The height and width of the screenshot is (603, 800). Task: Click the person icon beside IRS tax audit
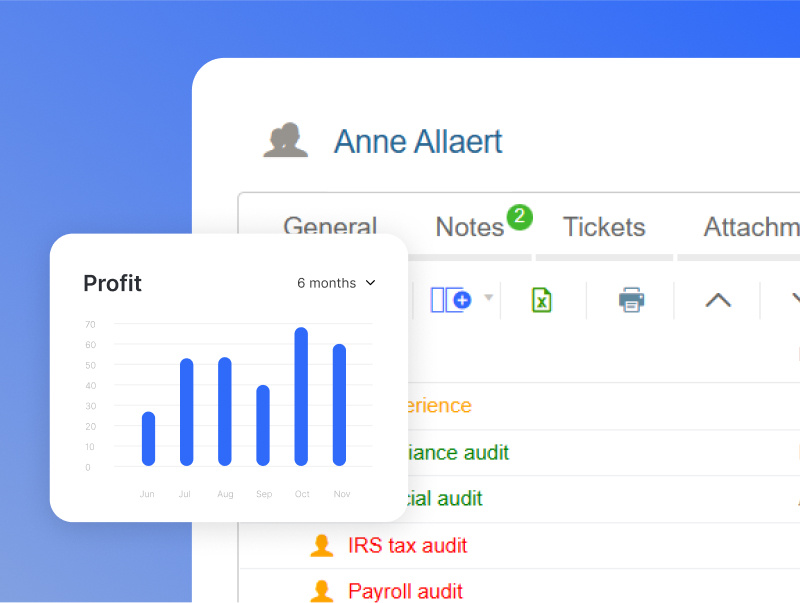point(322,545)
